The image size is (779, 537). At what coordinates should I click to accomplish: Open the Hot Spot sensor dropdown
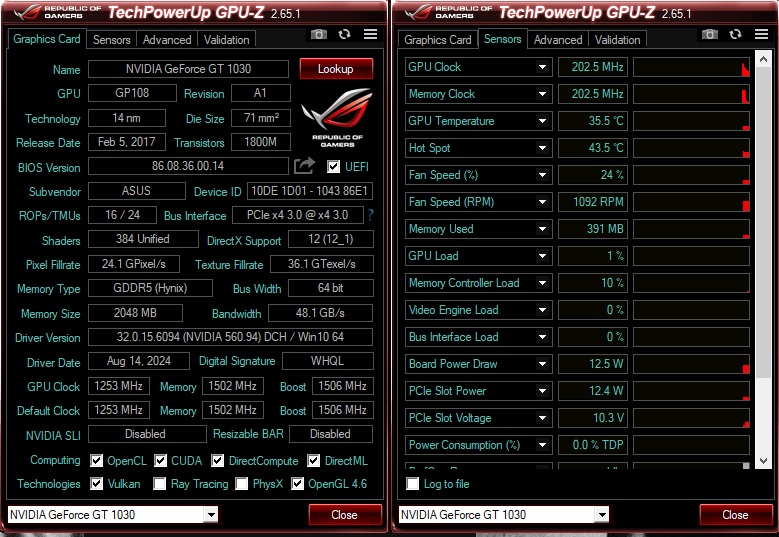click(x=543, y=148)
